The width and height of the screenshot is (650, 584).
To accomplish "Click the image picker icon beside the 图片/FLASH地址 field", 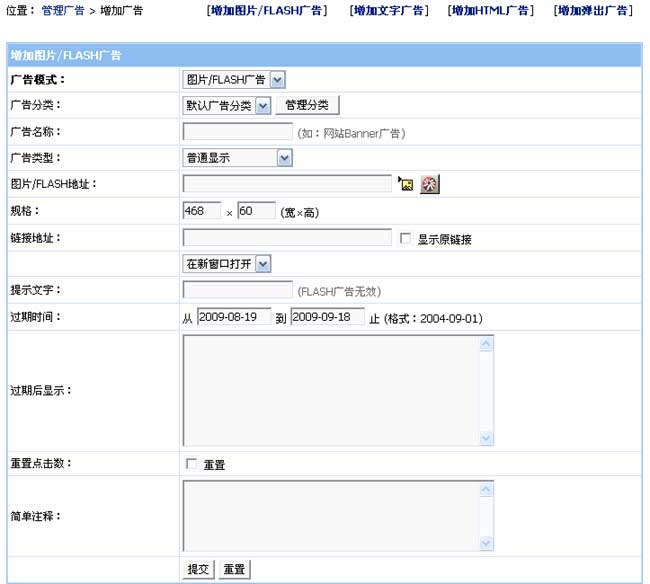I will pyautogui.click(x=406, y=184).
